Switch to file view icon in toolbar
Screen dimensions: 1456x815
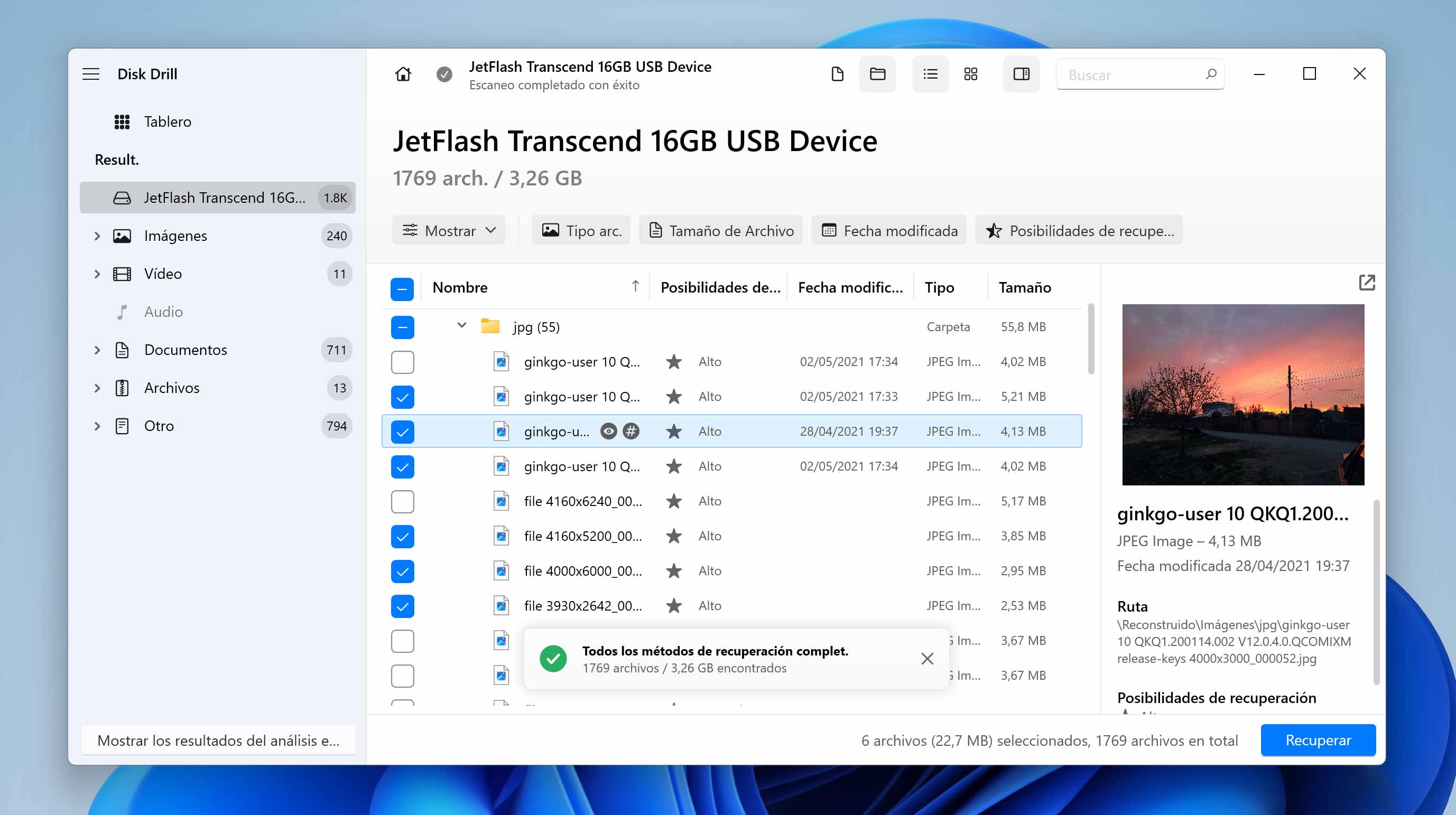[x=837, y=74]
